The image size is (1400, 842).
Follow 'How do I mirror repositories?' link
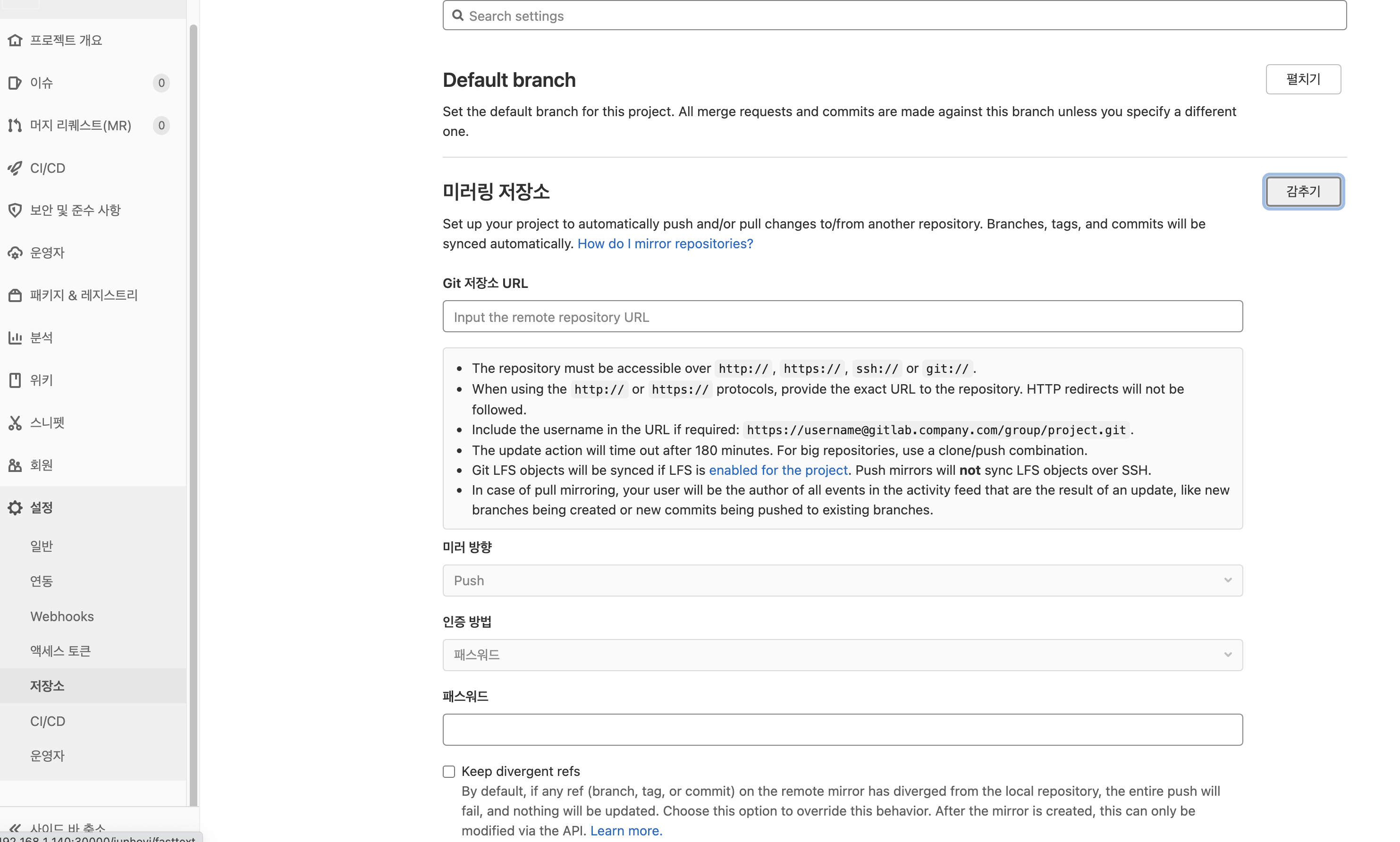(665, 244)
